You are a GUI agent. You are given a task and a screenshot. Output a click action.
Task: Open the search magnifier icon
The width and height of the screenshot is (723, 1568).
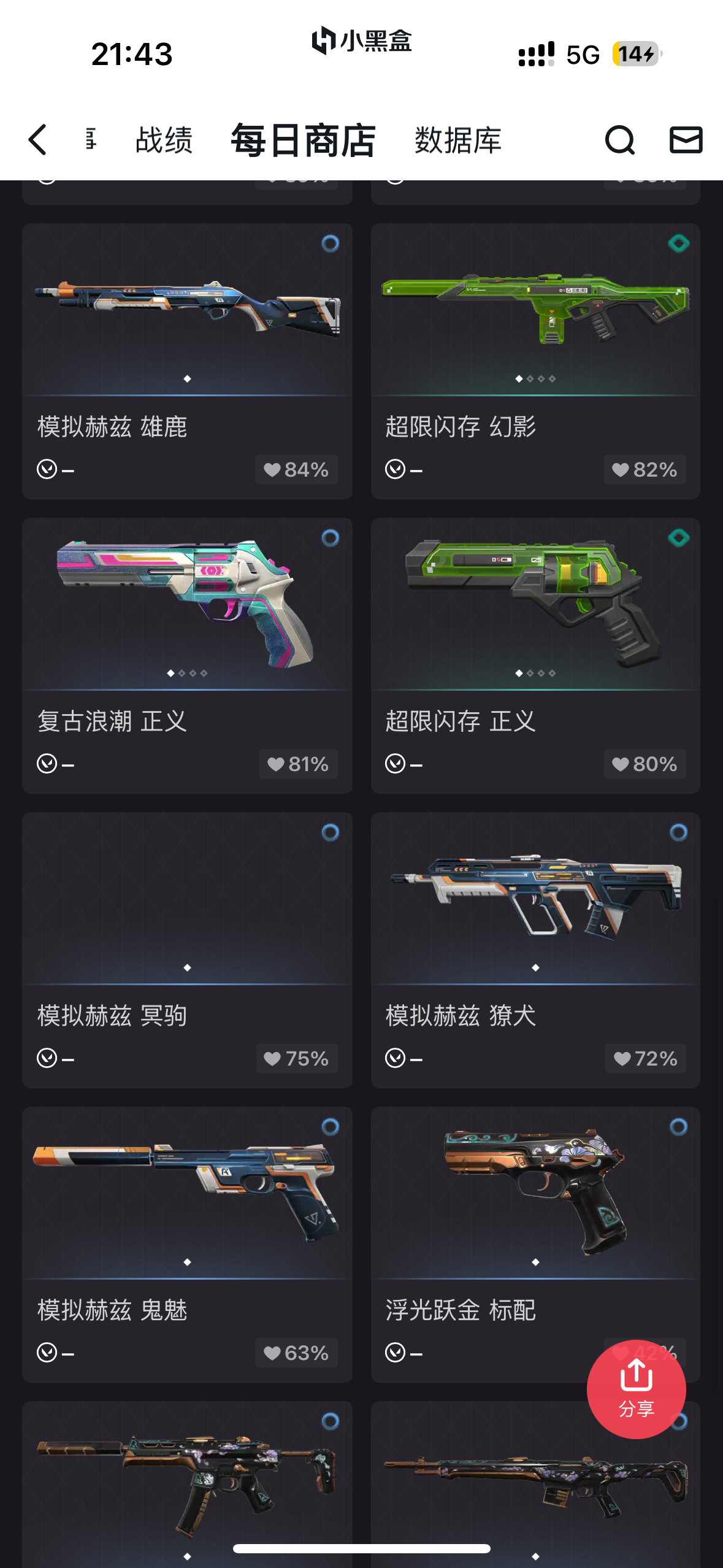pos(619,140)
